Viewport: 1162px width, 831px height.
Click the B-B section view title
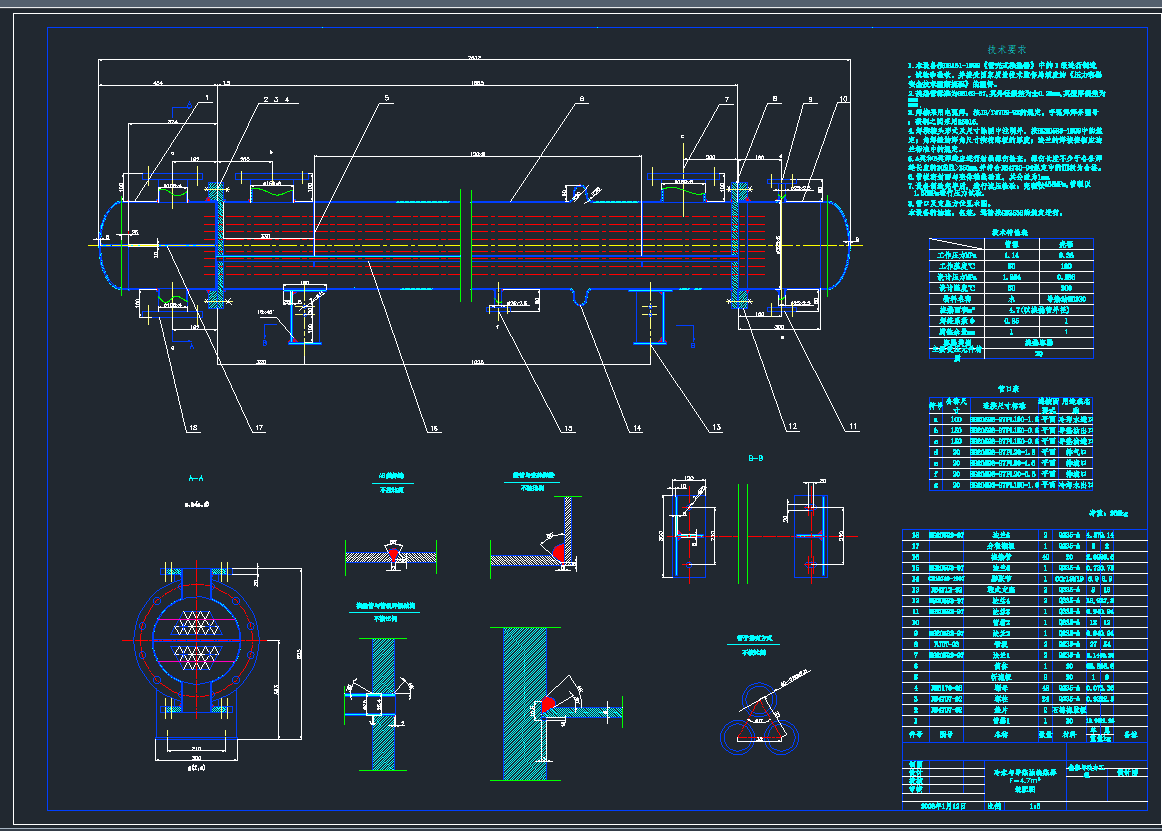(756, 459)
